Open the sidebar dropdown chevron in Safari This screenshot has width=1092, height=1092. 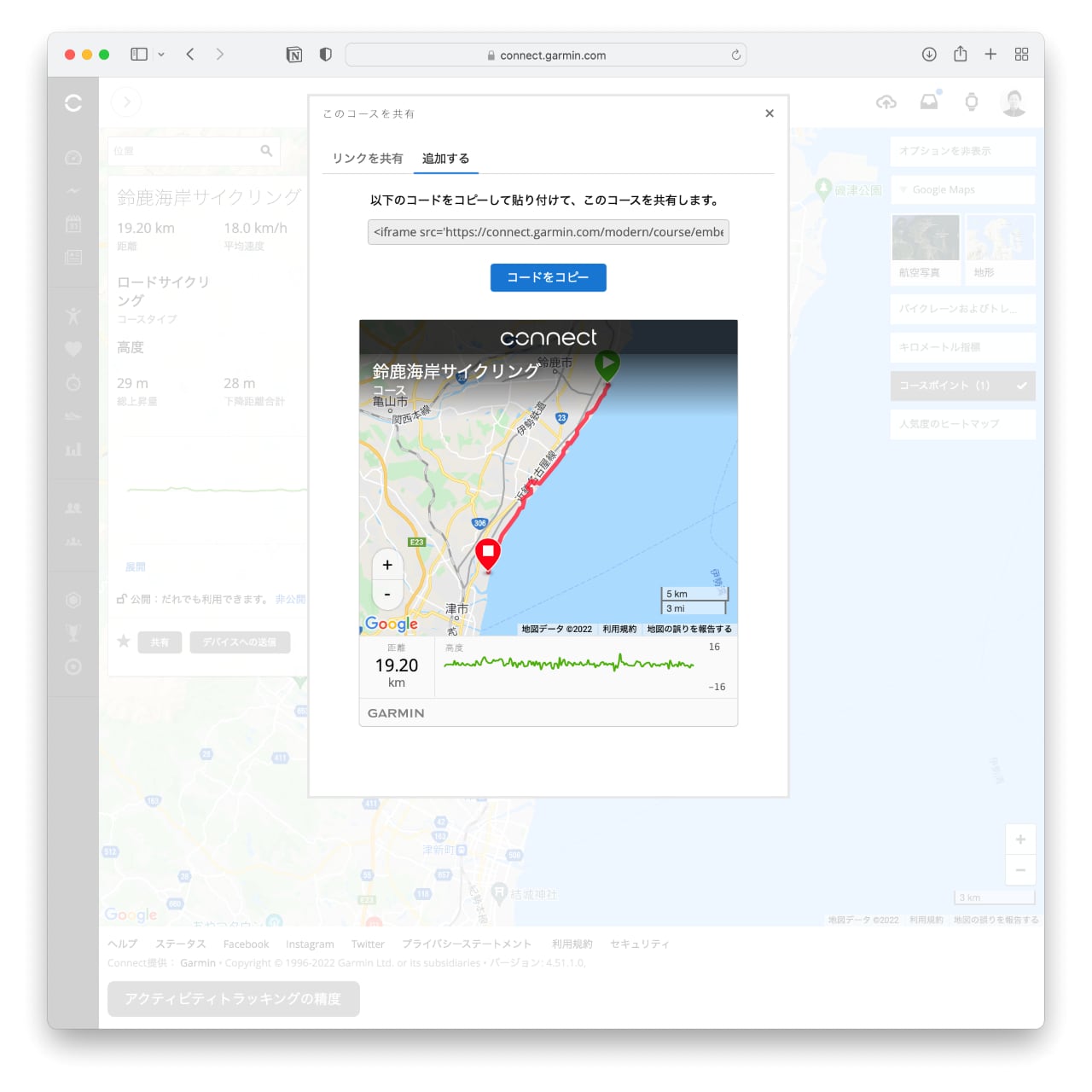[161, 55]
